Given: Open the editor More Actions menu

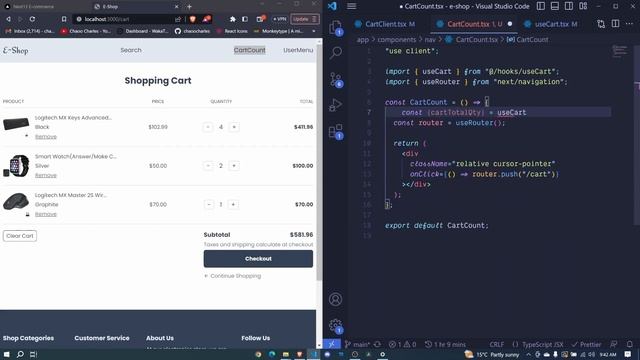Looking at the screenshot, I should 629,24.
